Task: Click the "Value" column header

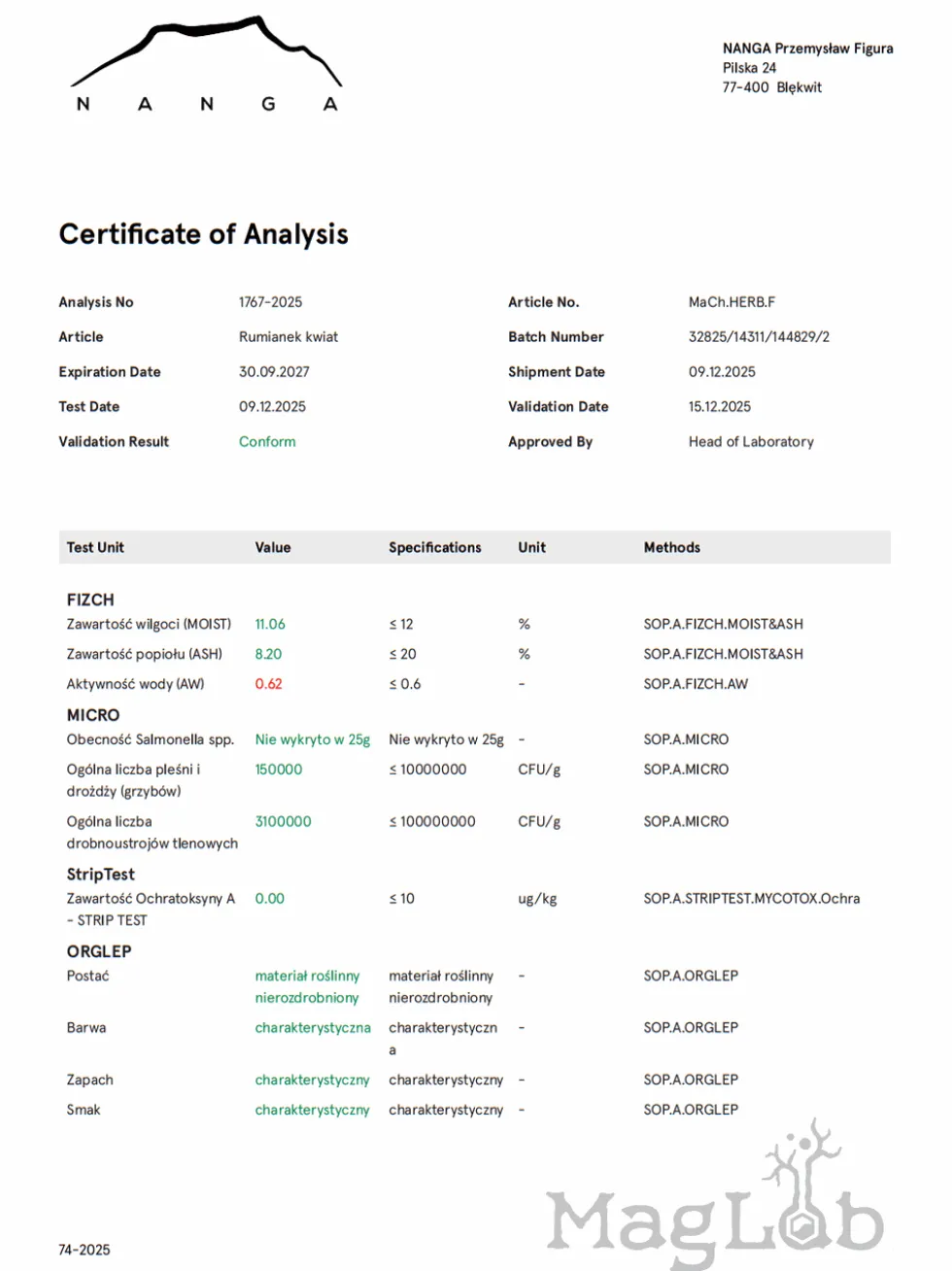Action: coord(273,548)
